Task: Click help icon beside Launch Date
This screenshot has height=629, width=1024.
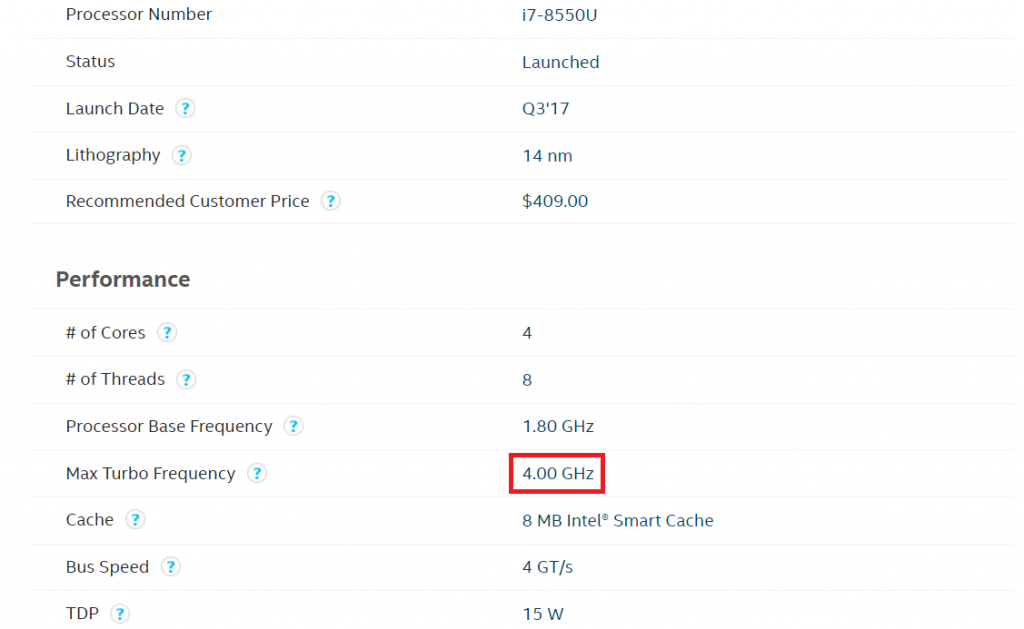Action: (185, 109)
